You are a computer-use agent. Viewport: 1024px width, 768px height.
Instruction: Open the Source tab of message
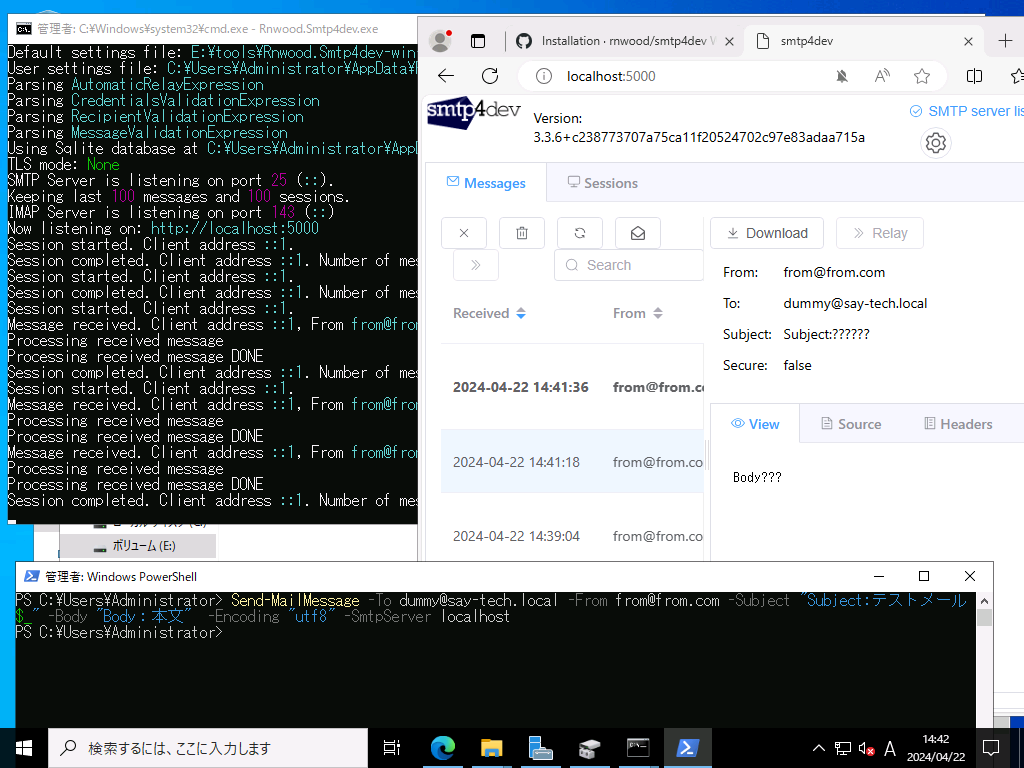coord(851,424)
